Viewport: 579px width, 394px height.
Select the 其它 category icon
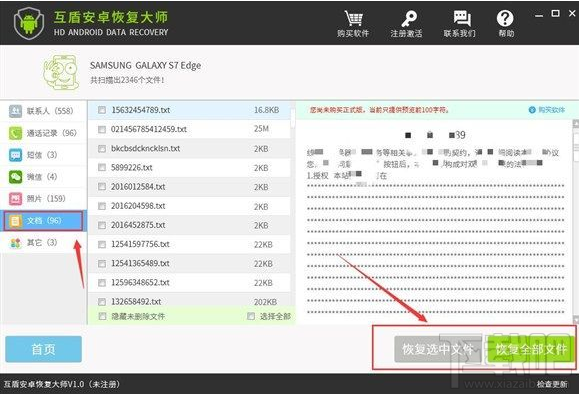coord(16,243)
